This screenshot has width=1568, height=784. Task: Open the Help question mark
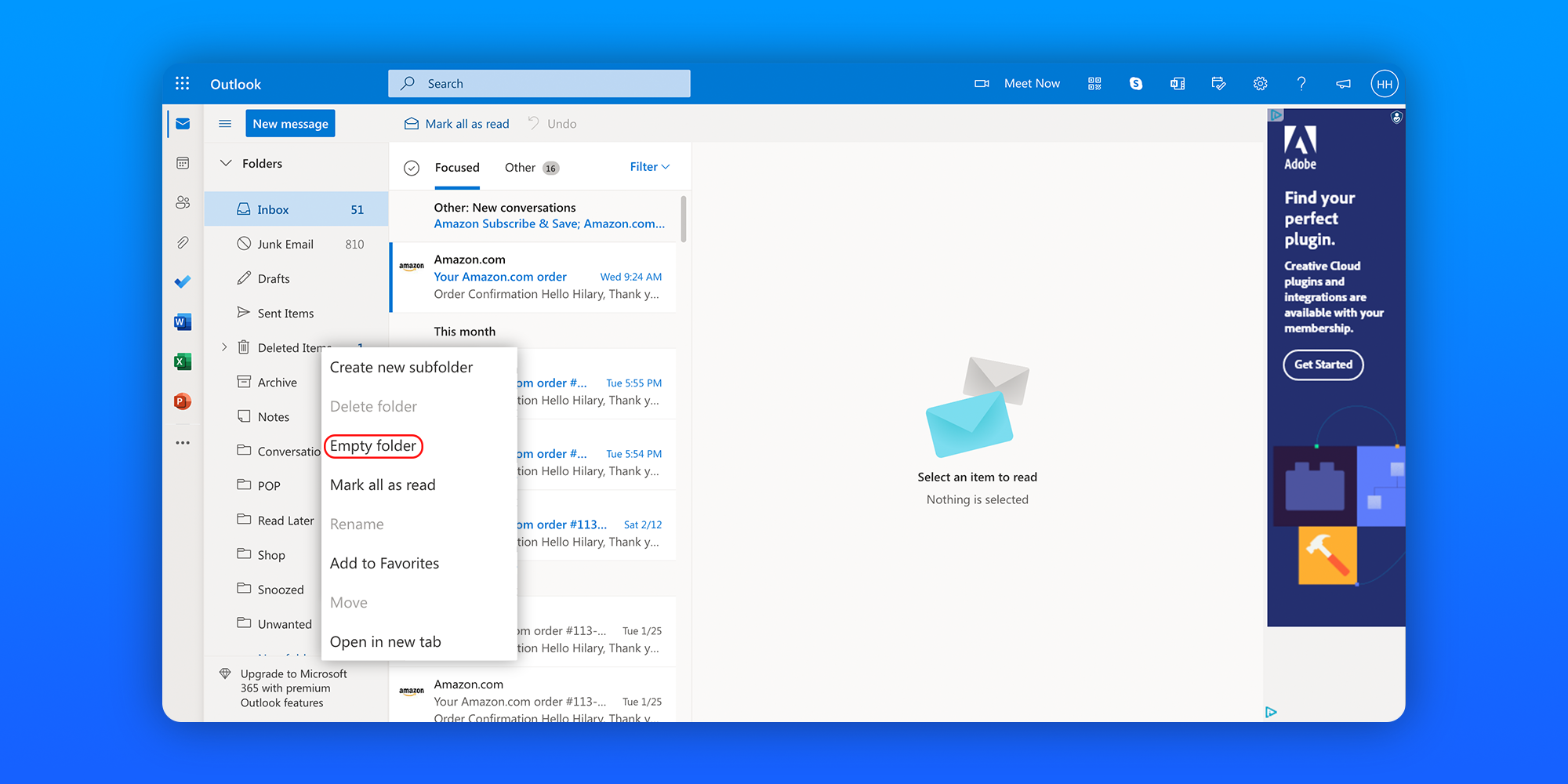(x=1301, y=83)
